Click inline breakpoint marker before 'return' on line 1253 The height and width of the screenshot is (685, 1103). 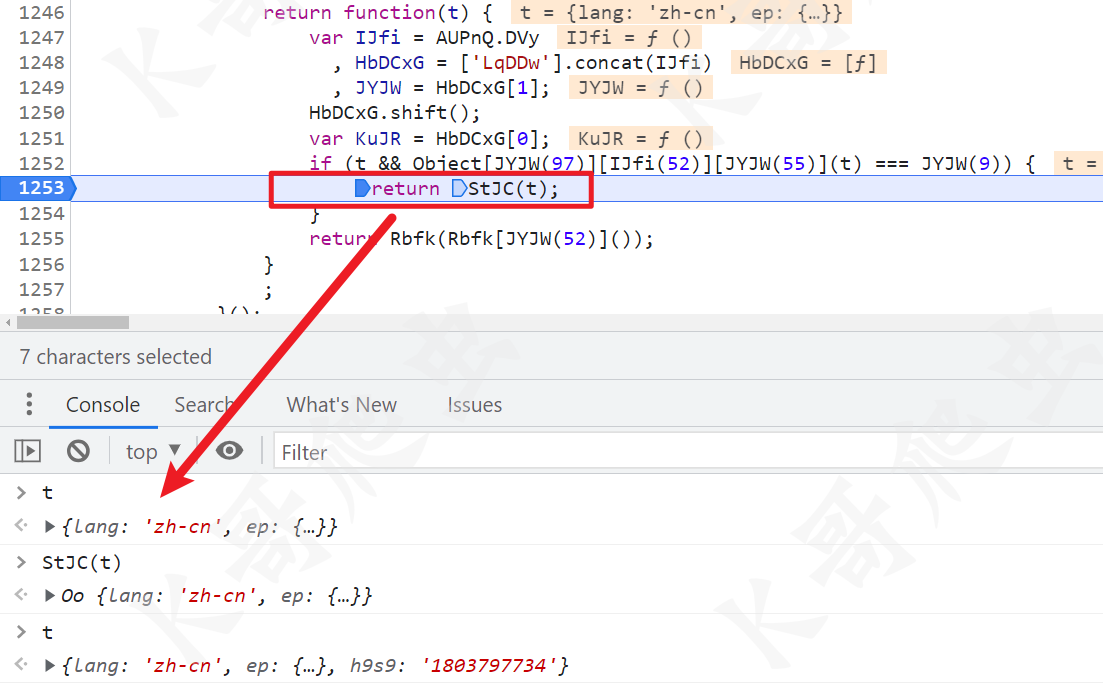tap(362, 189)
